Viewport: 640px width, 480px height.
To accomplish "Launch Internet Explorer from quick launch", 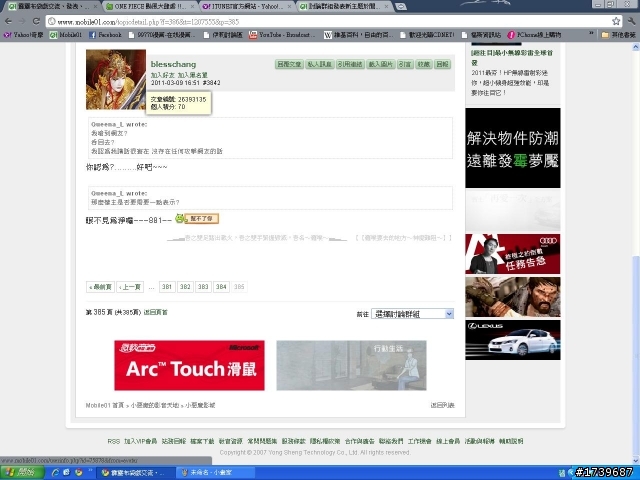I will pos(55,473).
